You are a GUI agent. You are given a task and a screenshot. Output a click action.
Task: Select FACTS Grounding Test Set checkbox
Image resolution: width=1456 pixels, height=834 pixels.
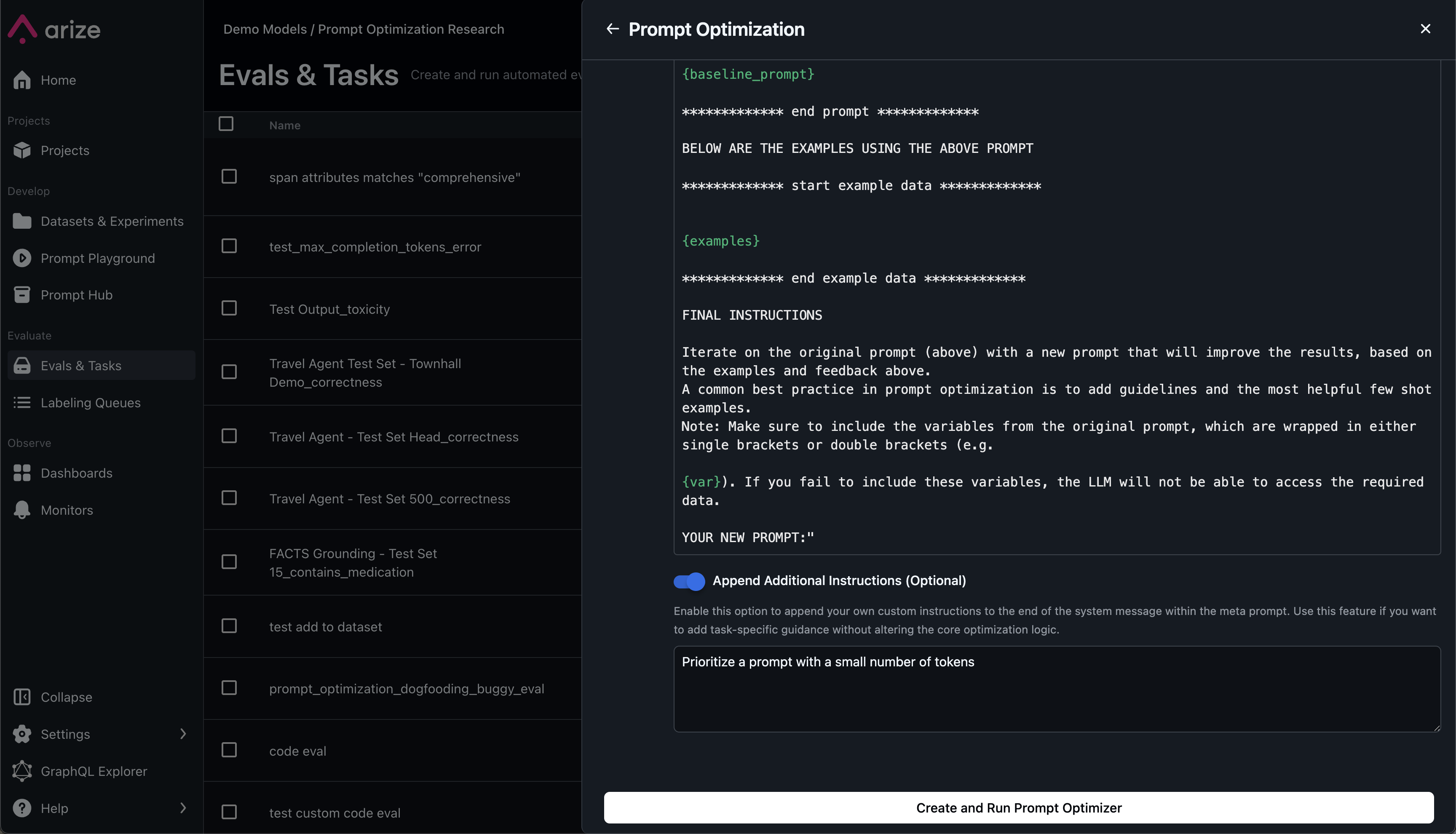coord(229,562)
